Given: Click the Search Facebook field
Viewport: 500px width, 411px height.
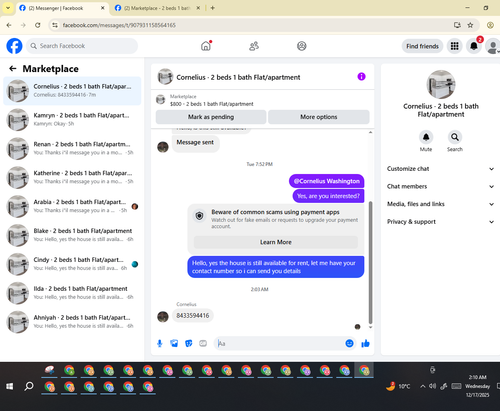Looking at the screenshot, I should coord(82,46).
